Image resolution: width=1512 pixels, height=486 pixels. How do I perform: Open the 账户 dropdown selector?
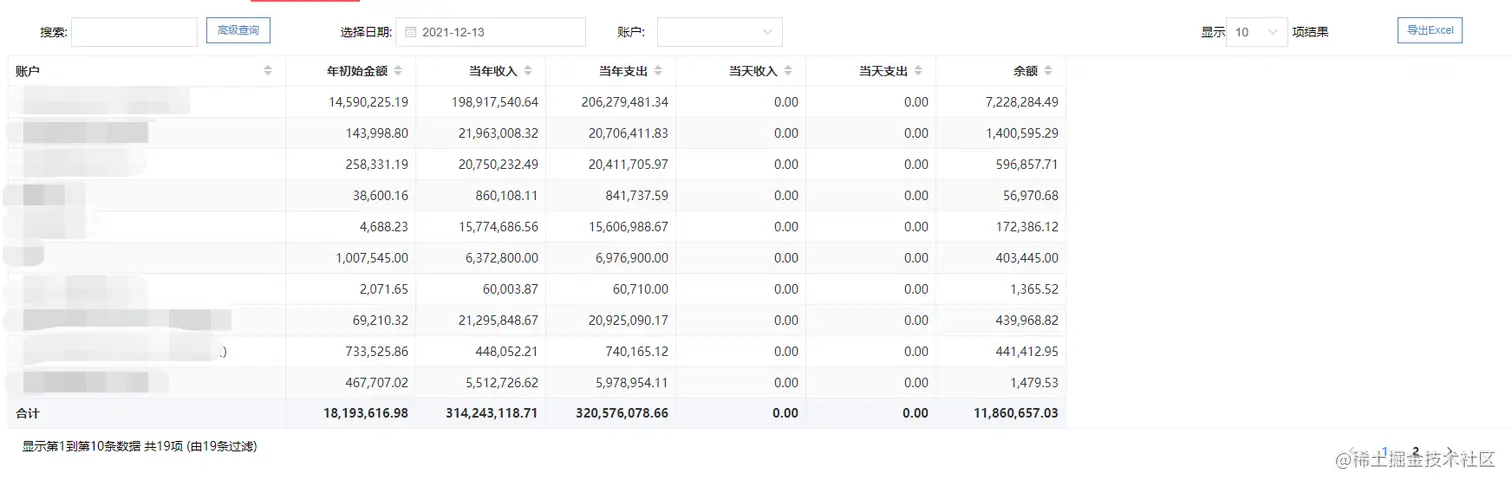(719, 32)
